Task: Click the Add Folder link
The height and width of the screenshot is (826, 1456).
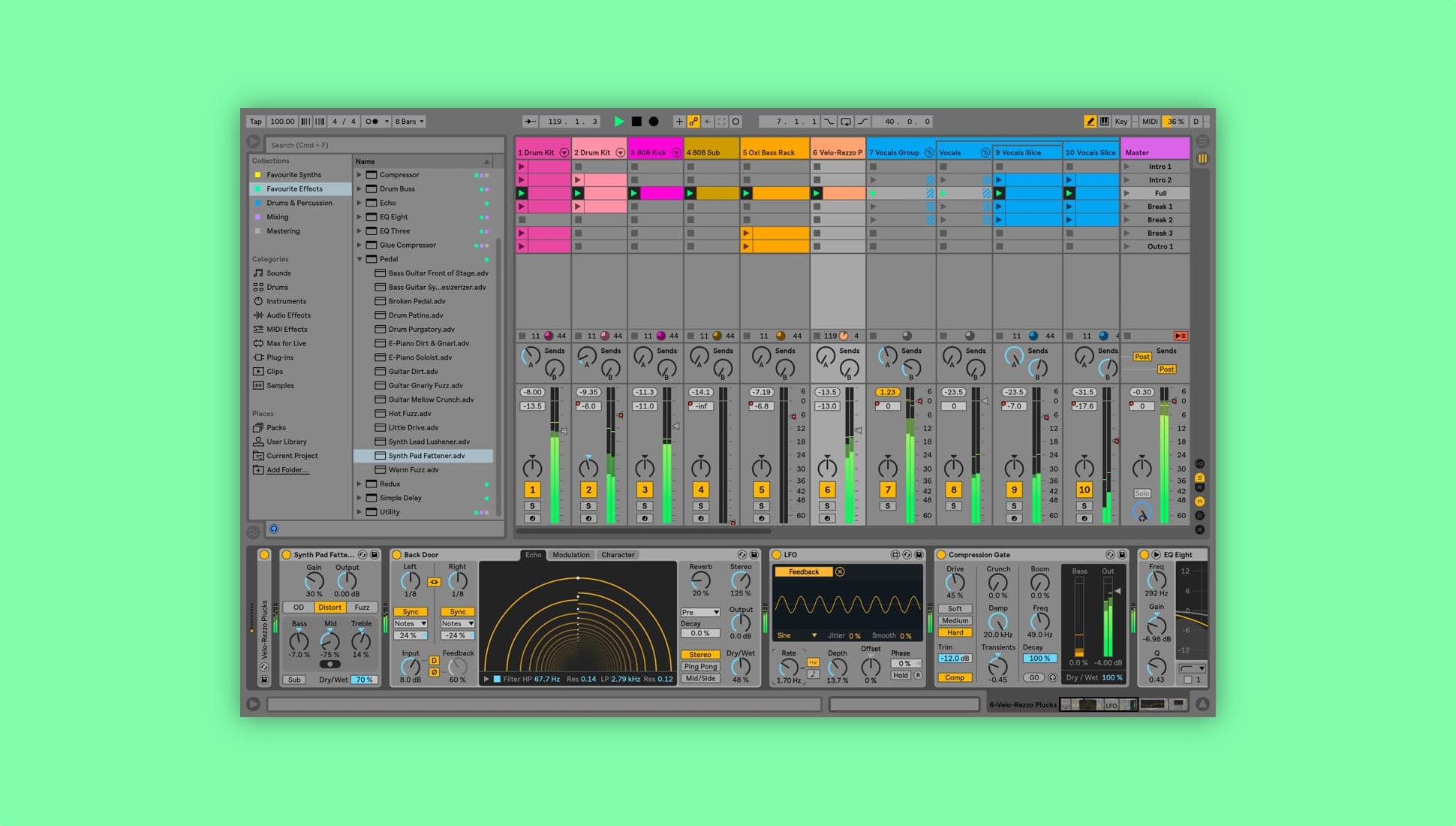Action: pyautogui.click(x=287, y=470)
